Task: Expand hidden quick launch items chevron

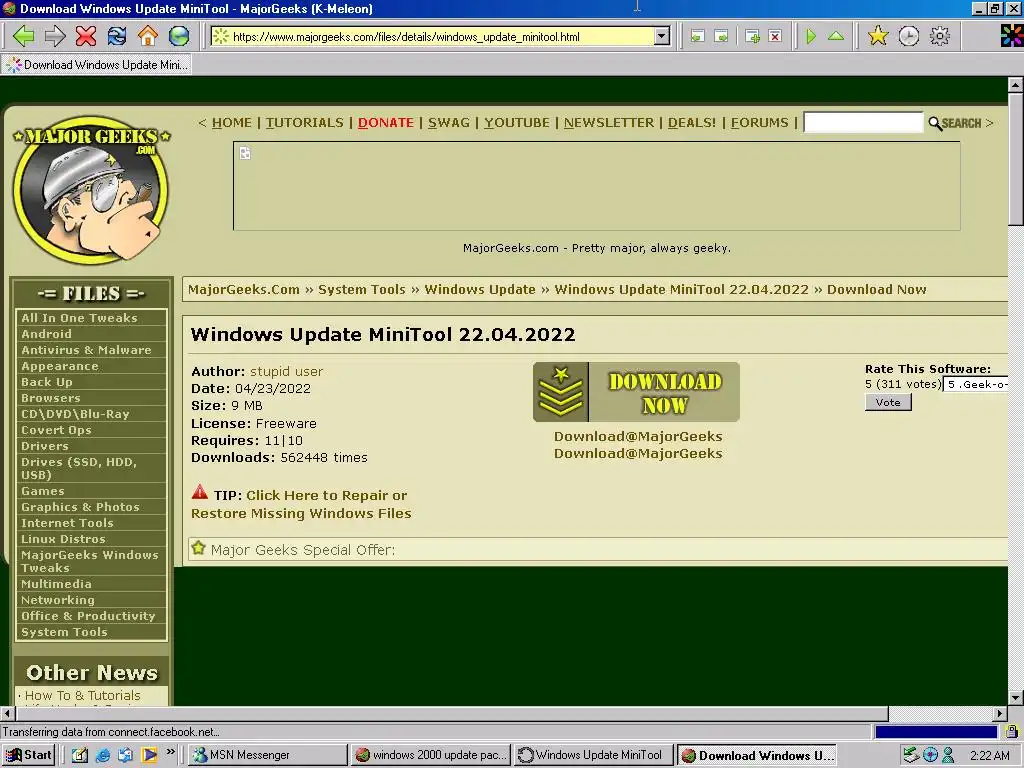Action: (170, 752)
